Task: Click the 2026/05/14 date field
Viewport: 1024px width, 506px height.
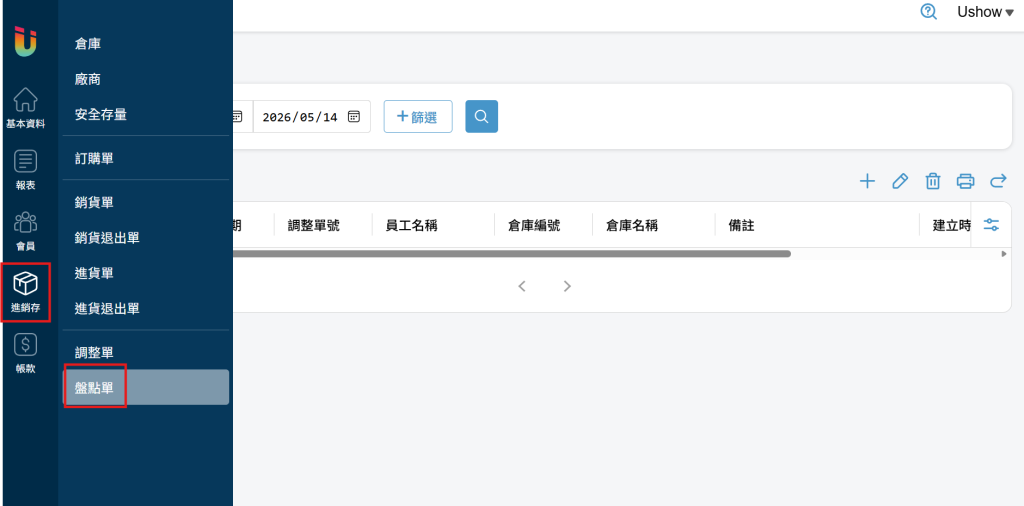Action: coord(312,117)
